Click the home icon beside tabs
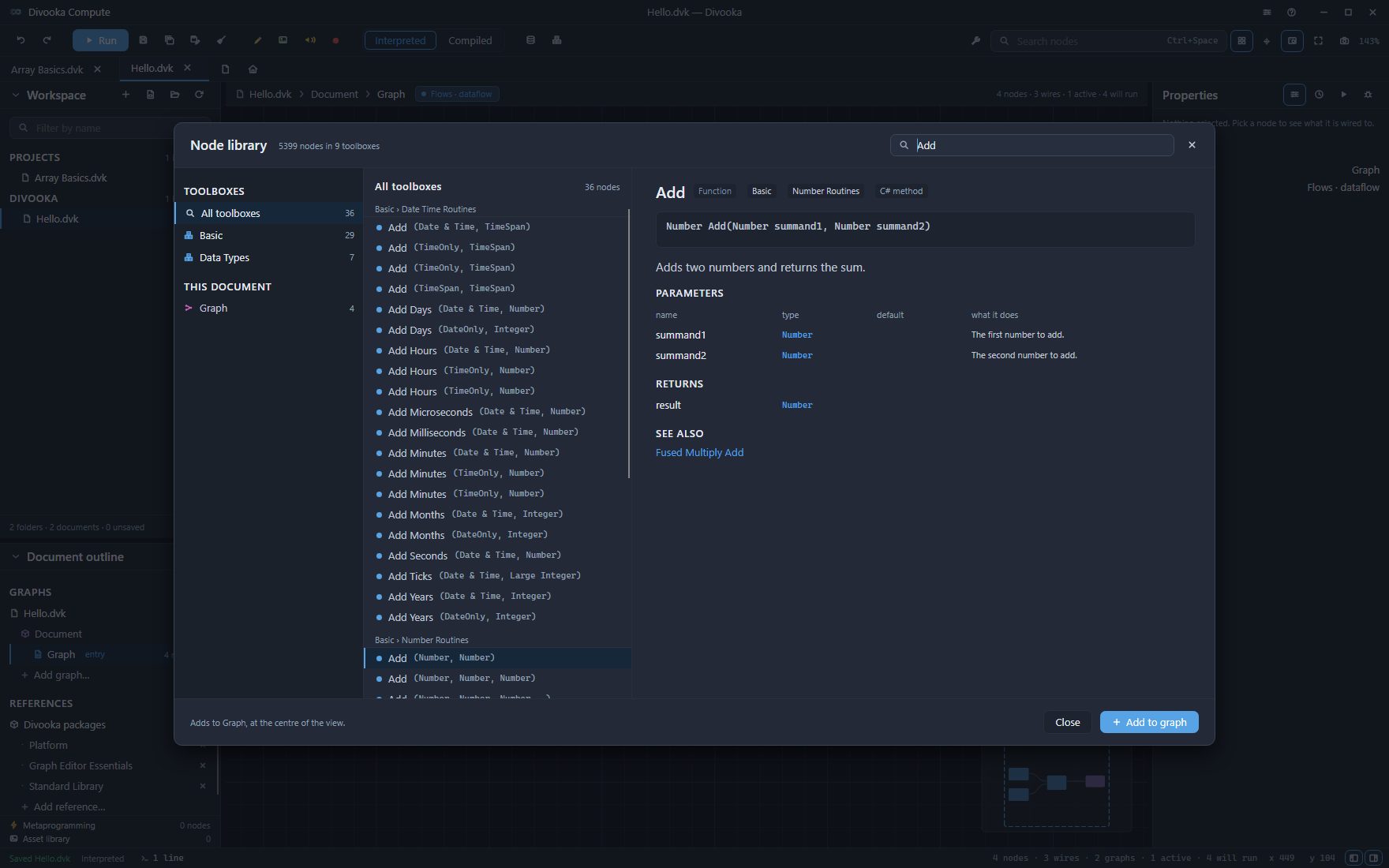The width and height of the screenshot is (1389, 868). click(253, 69)
